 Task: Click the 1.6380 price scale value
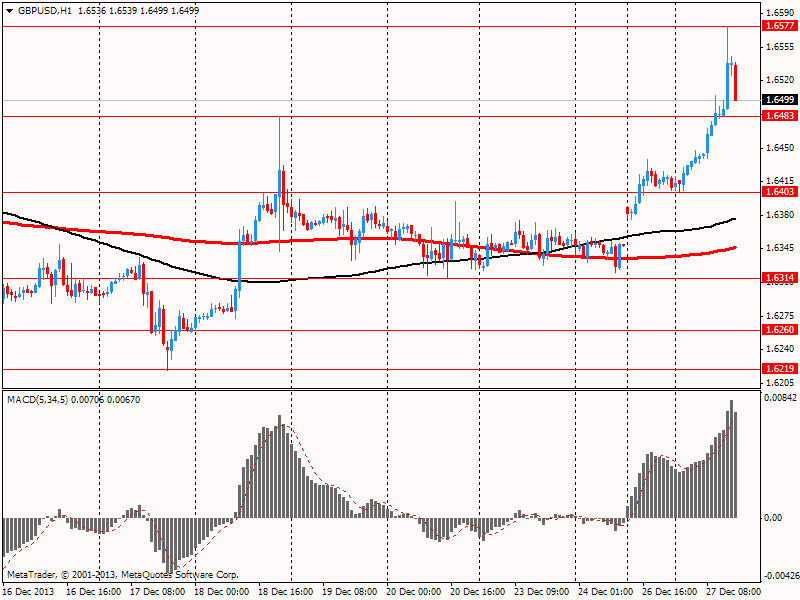click(x=781, y=215)
